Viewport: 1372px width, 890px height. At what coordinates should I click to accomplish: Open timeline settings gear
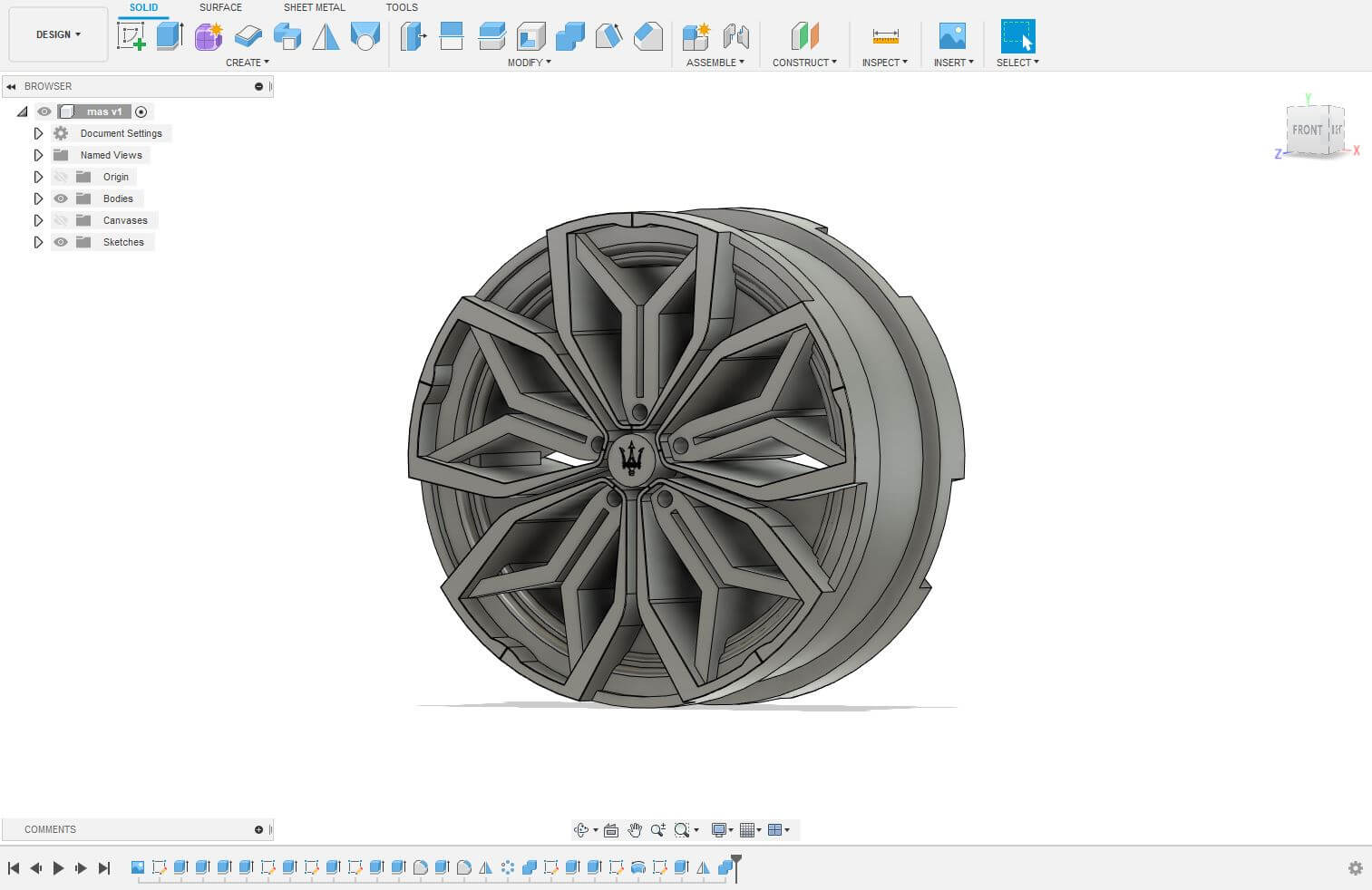pos(1355,868)
